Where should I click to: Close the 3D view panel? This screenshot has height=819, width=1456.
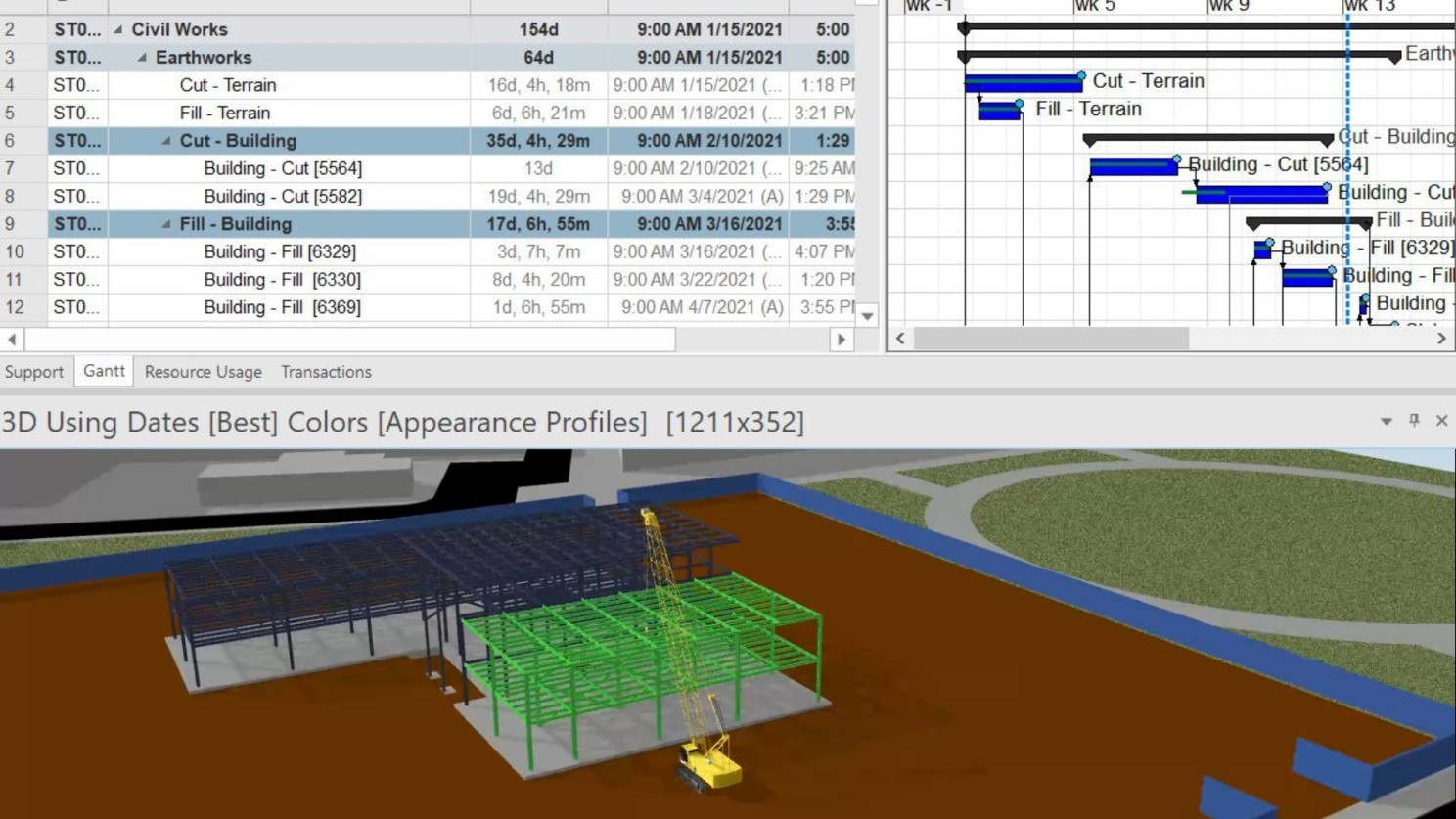pyautogui.click(x=1441, y=420)
